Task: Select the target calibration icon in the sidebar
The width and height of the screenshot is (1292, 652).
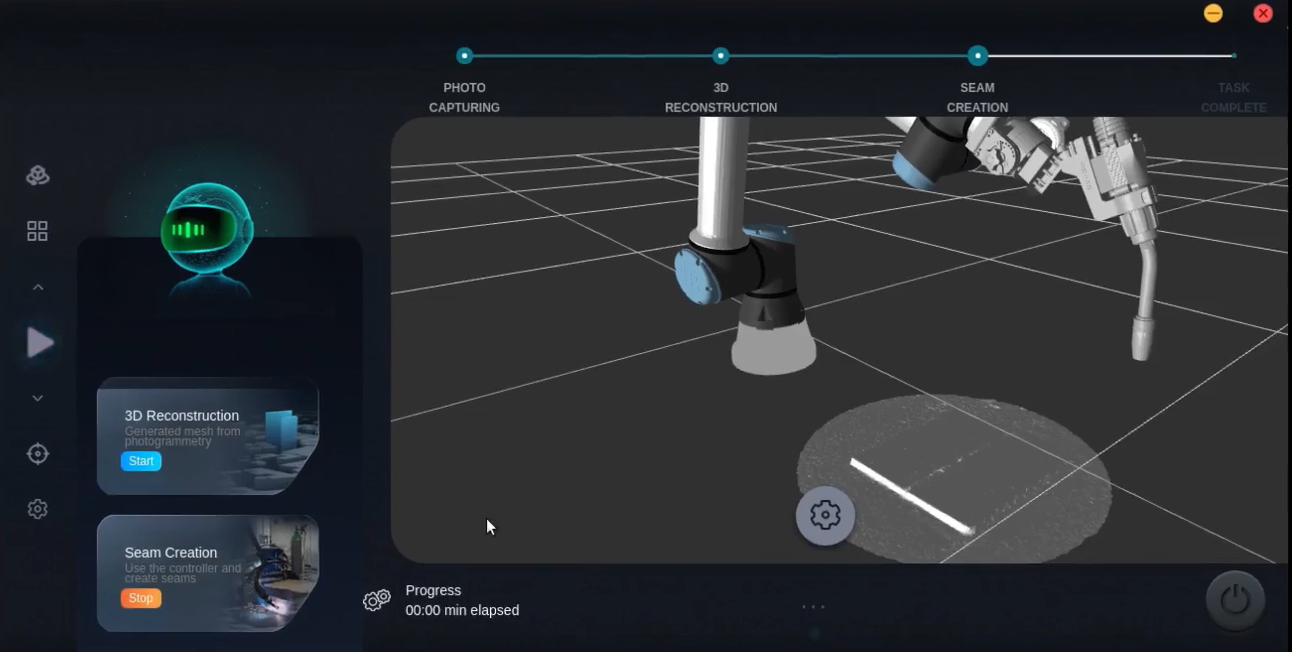Action: click(37, 453)
